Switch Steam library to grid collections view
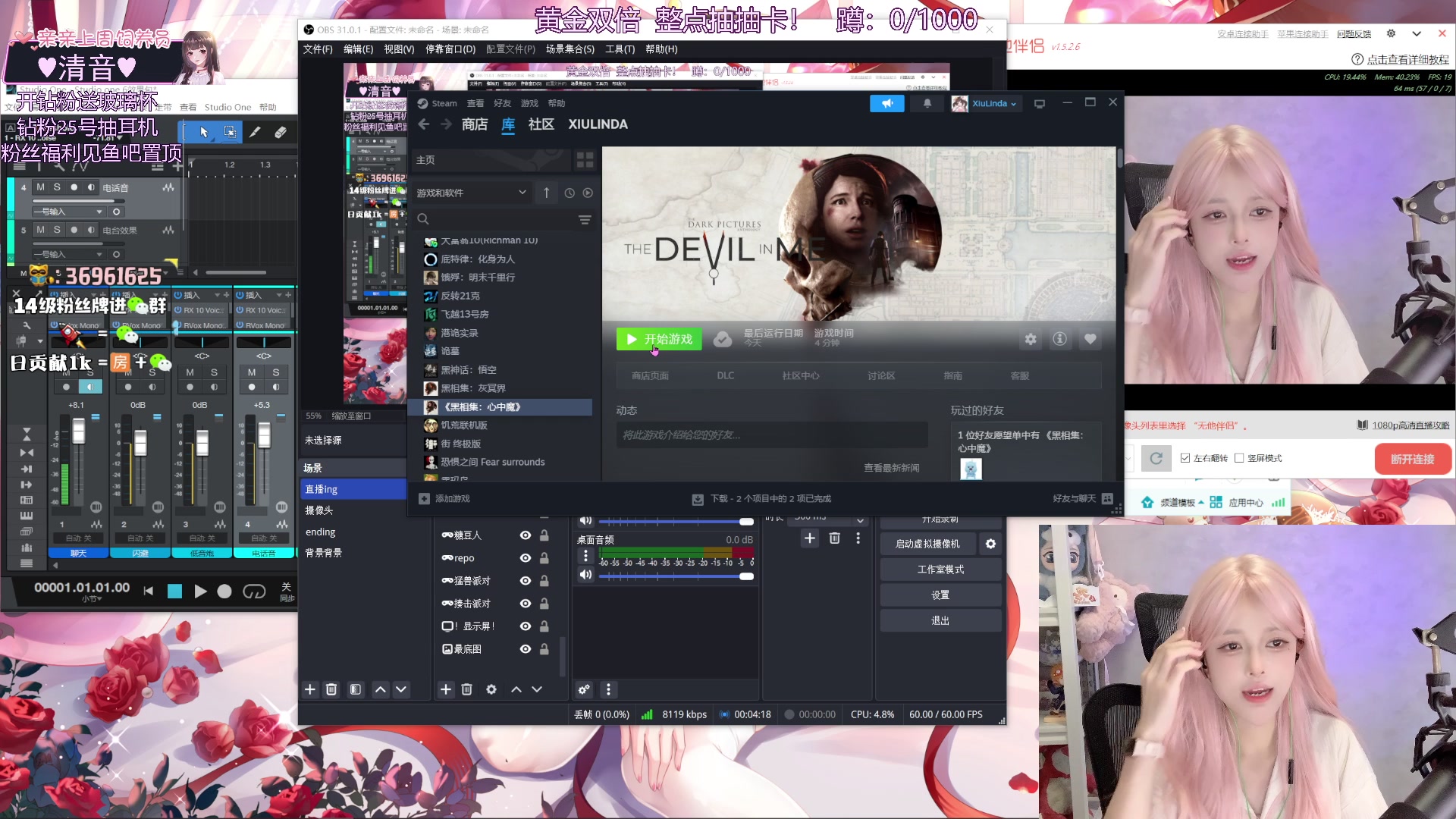1456x819 pixels. [585, 160]
